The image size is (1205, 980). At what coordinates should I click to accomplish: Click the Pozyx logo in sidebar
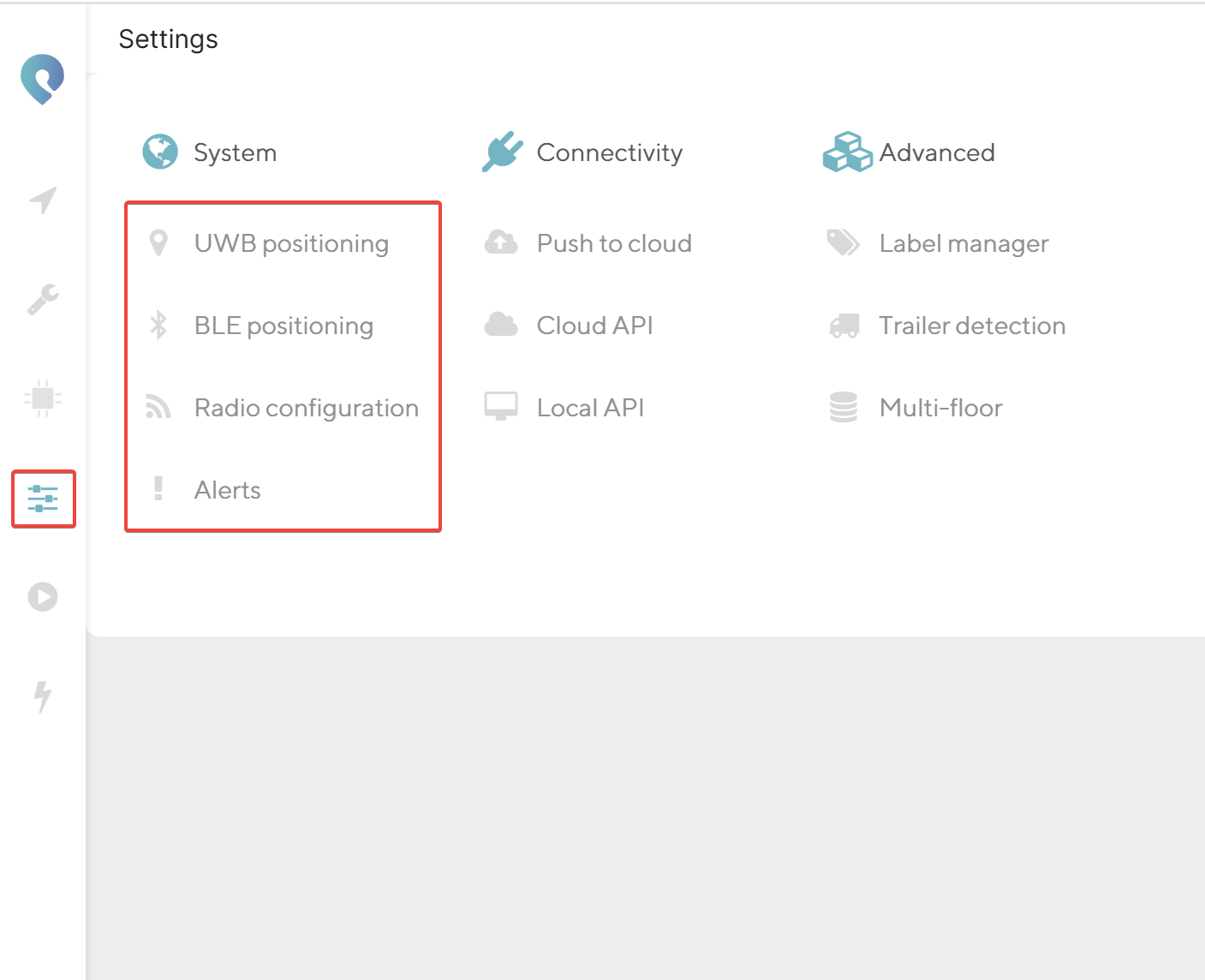point(43,79)
